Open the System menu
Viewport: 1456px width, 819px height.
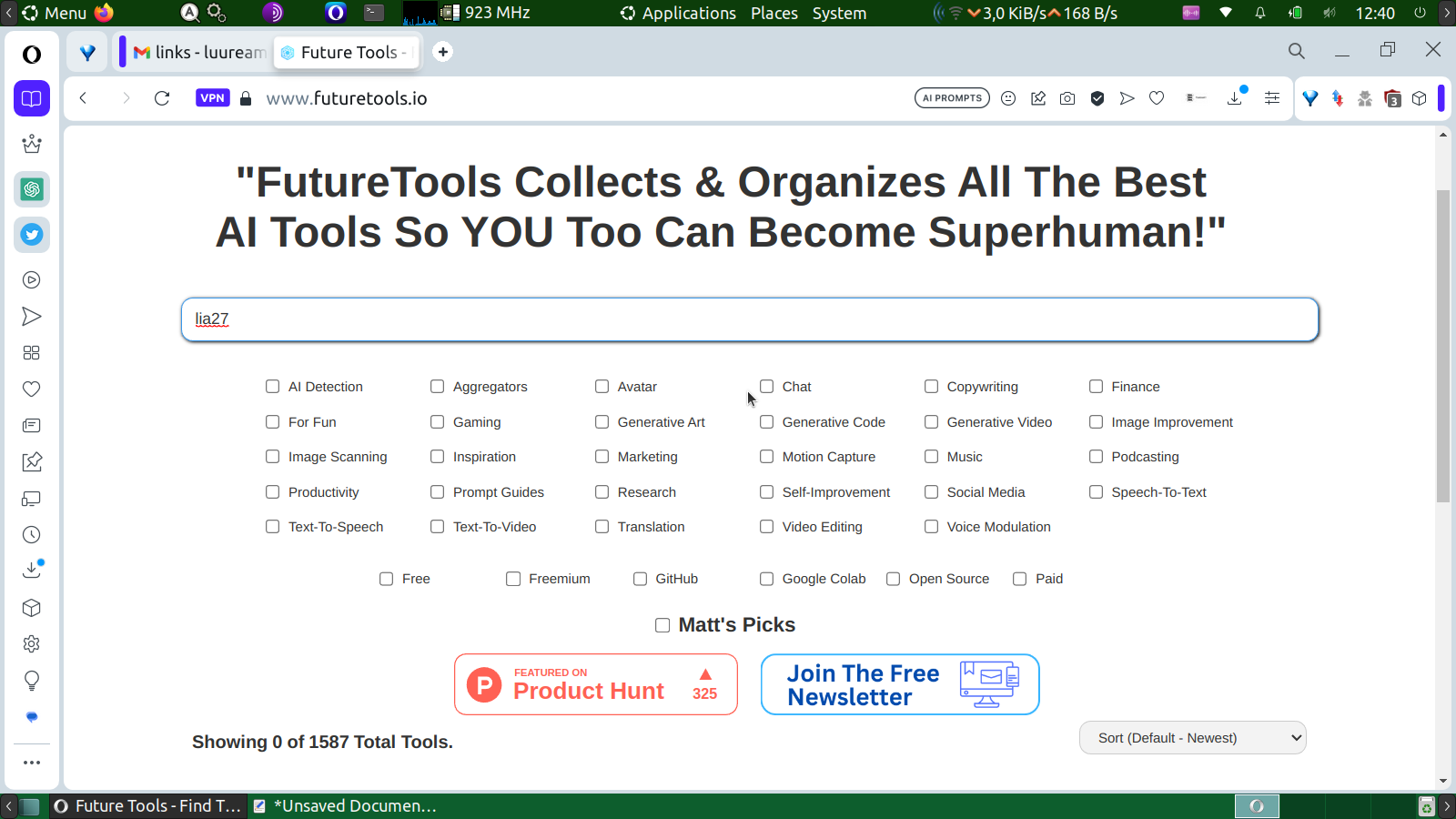tap(839, 13)
